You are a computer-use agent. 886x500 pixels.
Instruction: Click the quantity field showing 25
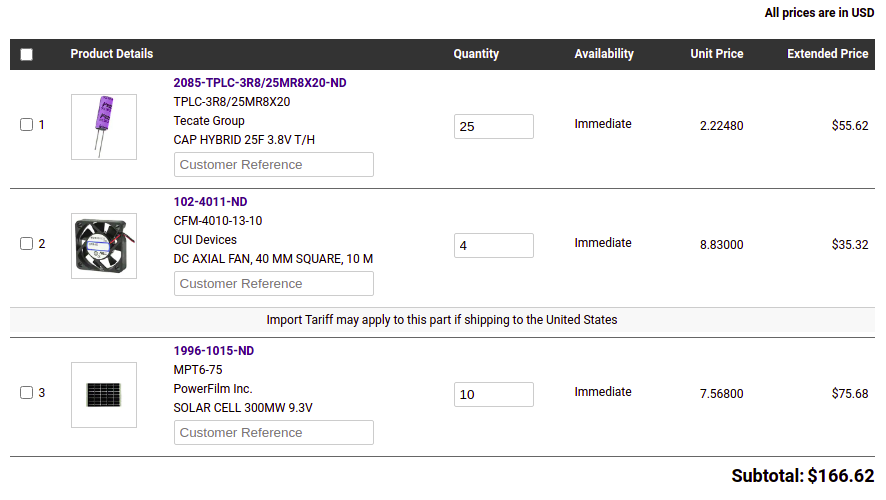493,126
